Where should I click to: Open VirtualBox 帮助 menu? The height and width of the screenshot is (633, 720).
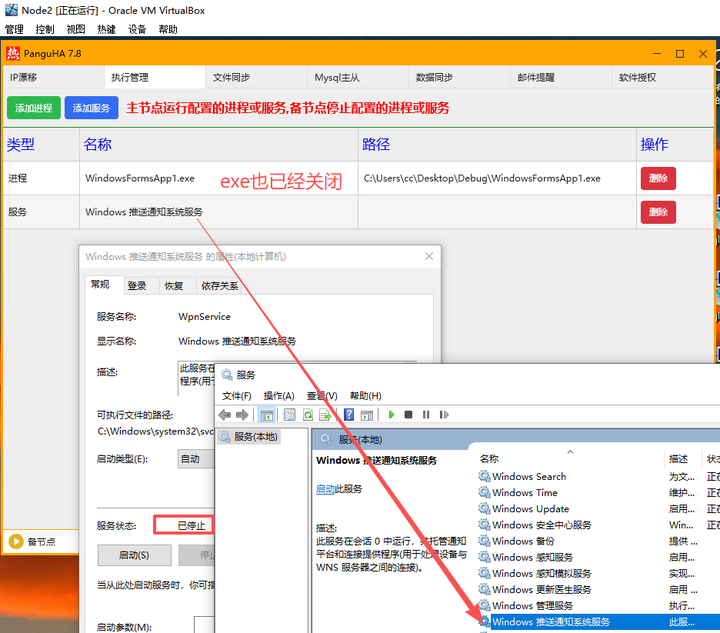(x=168, y=29)
